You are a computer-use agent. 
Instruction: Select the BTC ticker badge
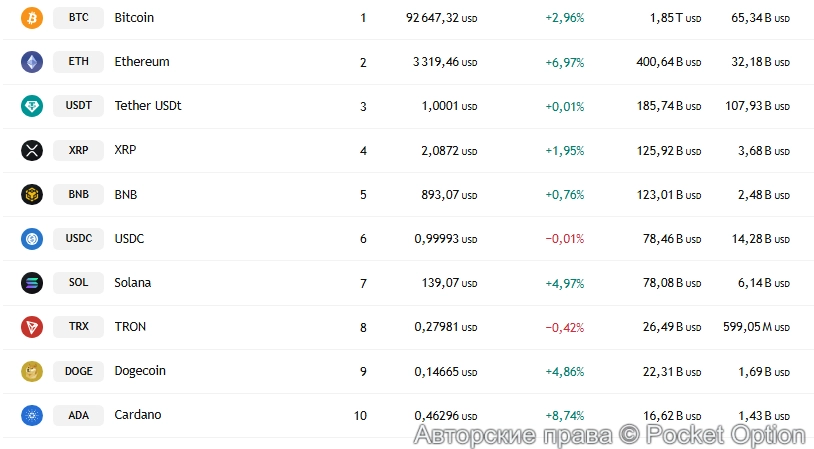(78, 18)
